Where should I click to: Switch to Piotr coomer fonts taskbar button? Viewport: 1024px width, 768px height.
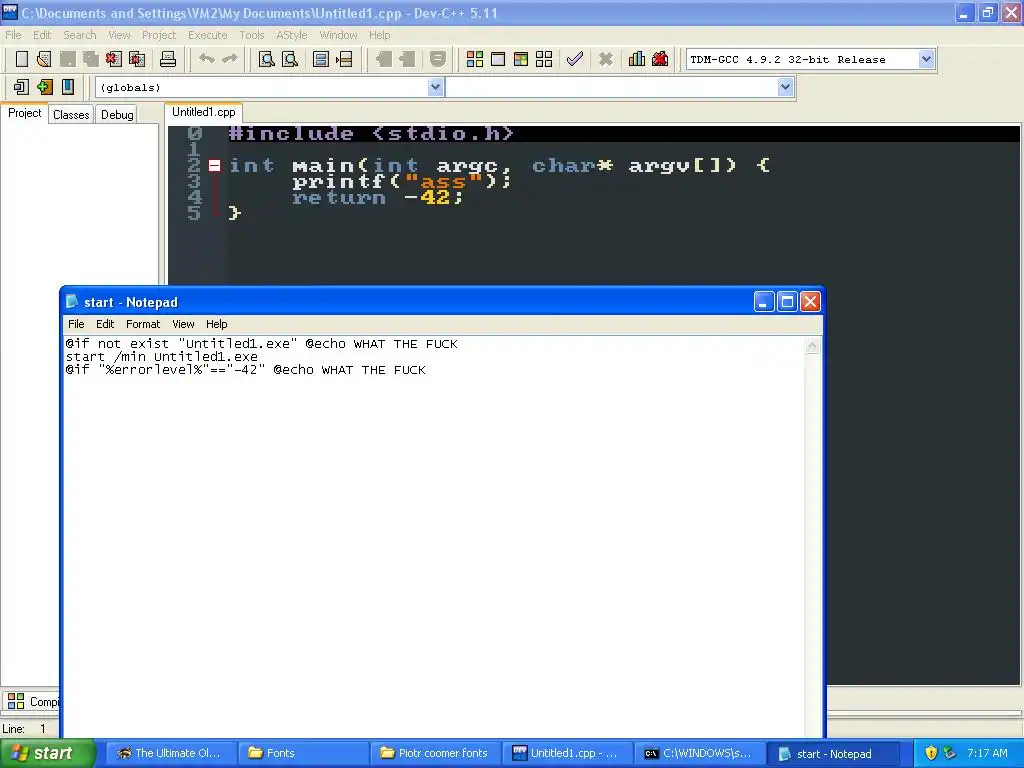(x=436, y=753)
